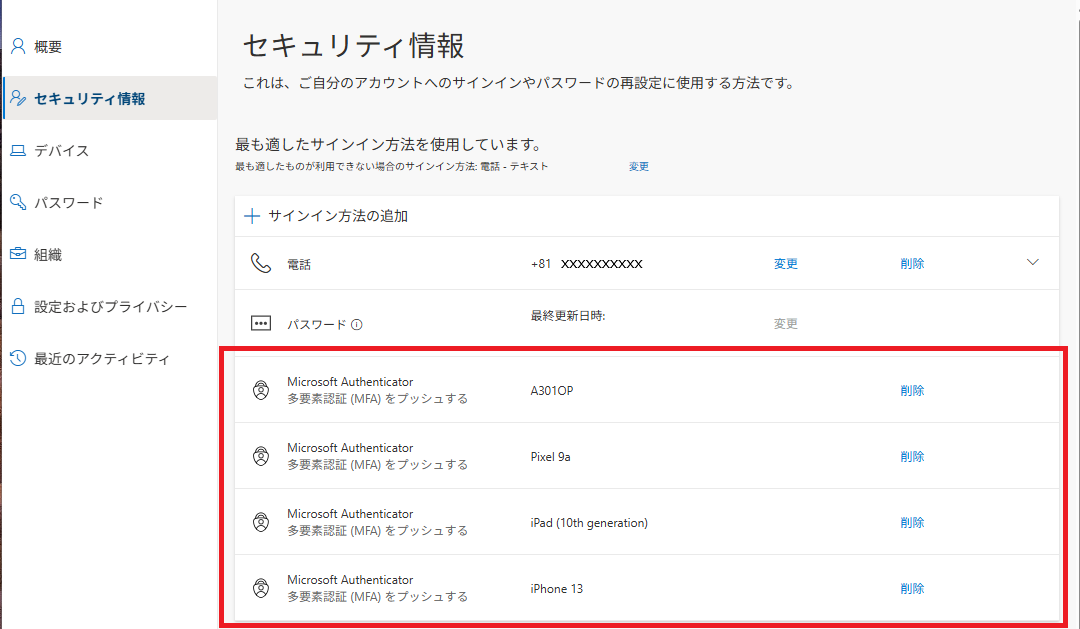Open パスワード from the sidebar
The width and height of the screenshot is (1080, 629).
click(68, 203)
